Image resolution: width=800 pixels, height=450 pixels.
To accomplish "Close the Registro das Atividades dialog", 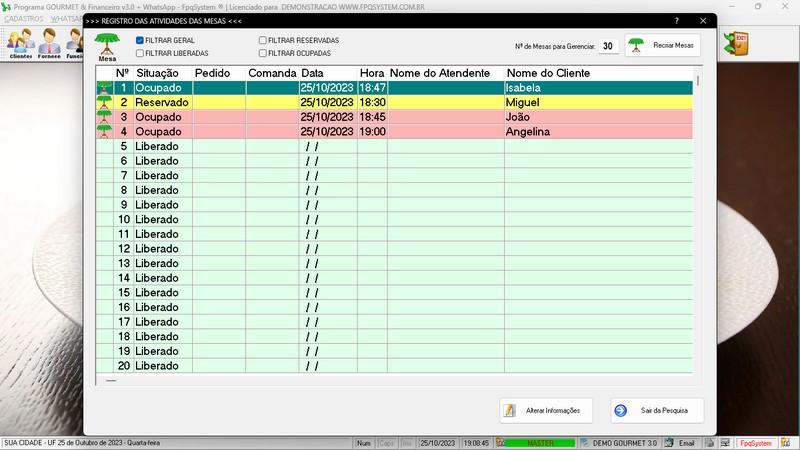I will [703, 21].
